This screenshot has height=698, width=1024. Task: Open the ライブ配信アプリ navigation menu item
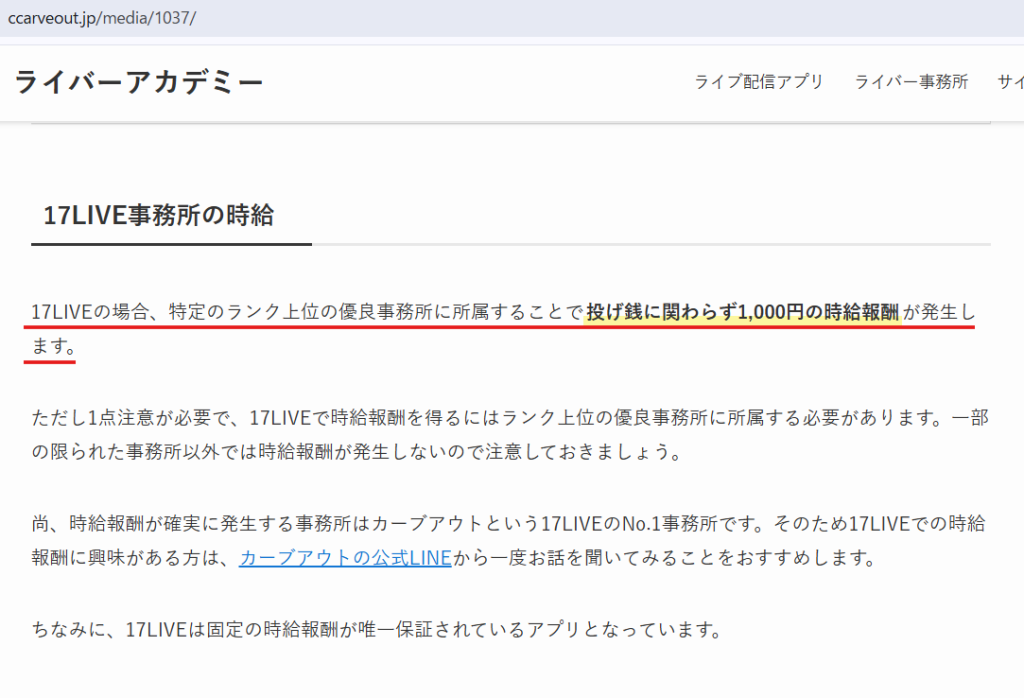pos(759,82)
